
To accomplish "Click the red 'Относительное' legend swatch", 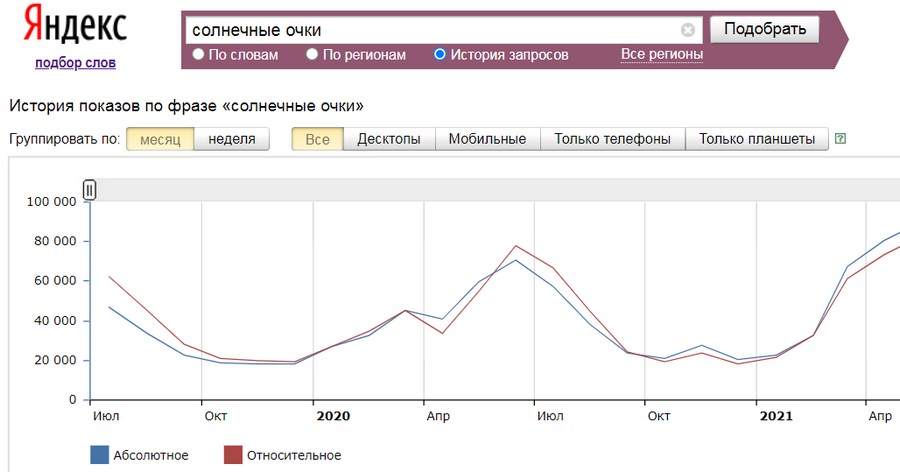I will click(232, 455).
